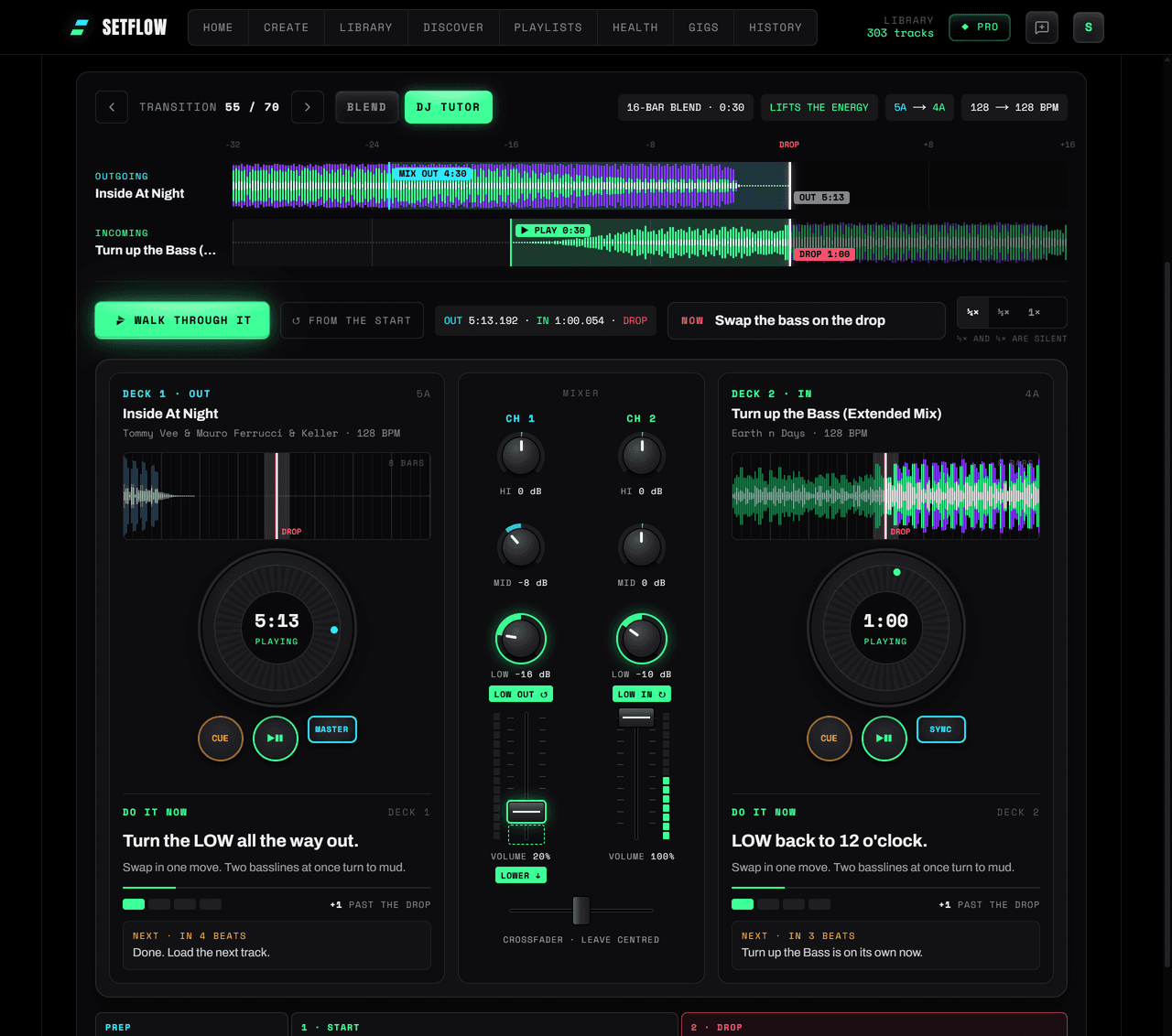This screenshot has height=1036, width=1172.
Task: Select 1× playback speed
Action: pyautogui.click(x=1034, y=313)
